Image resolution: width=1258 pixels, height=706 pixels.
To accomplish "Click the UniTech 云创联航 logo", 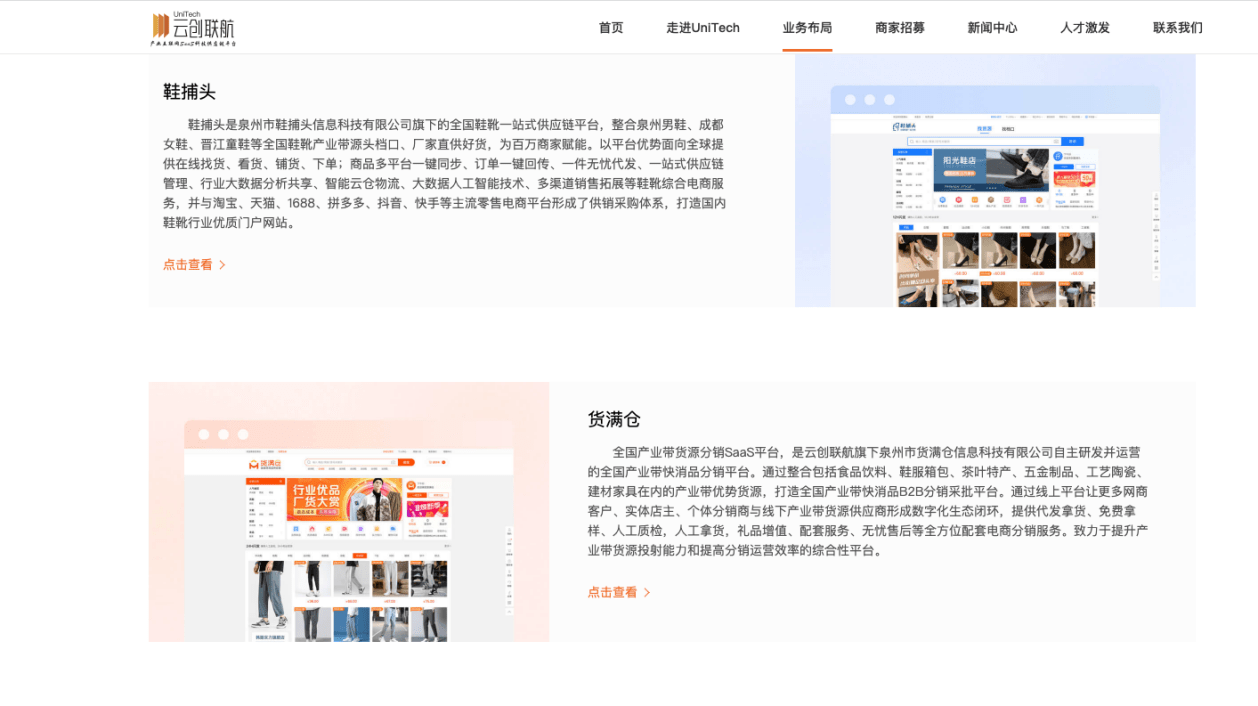I will [193, 28].
